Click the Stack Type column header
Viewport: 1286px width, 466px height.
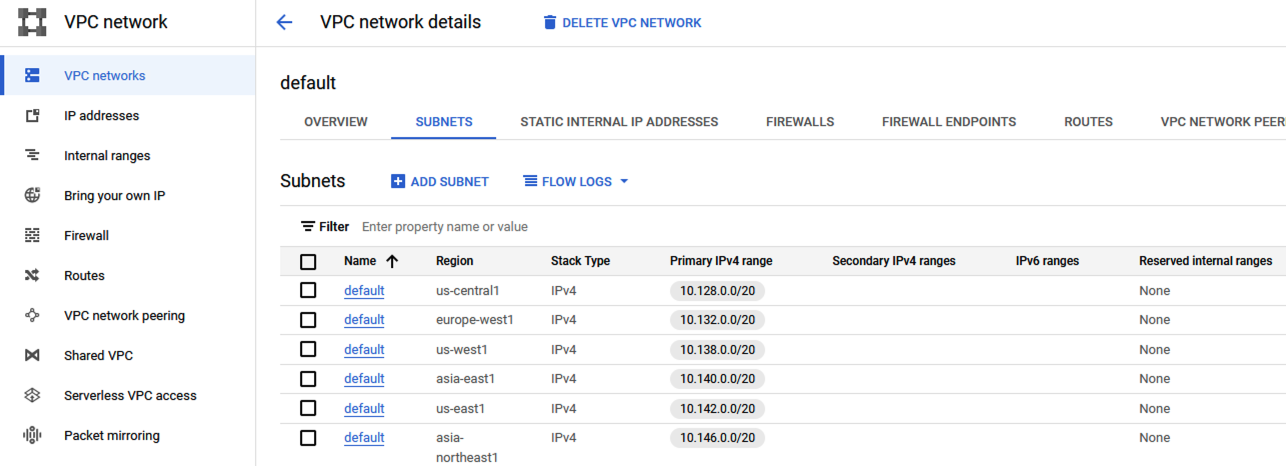(x=580, y=261)
